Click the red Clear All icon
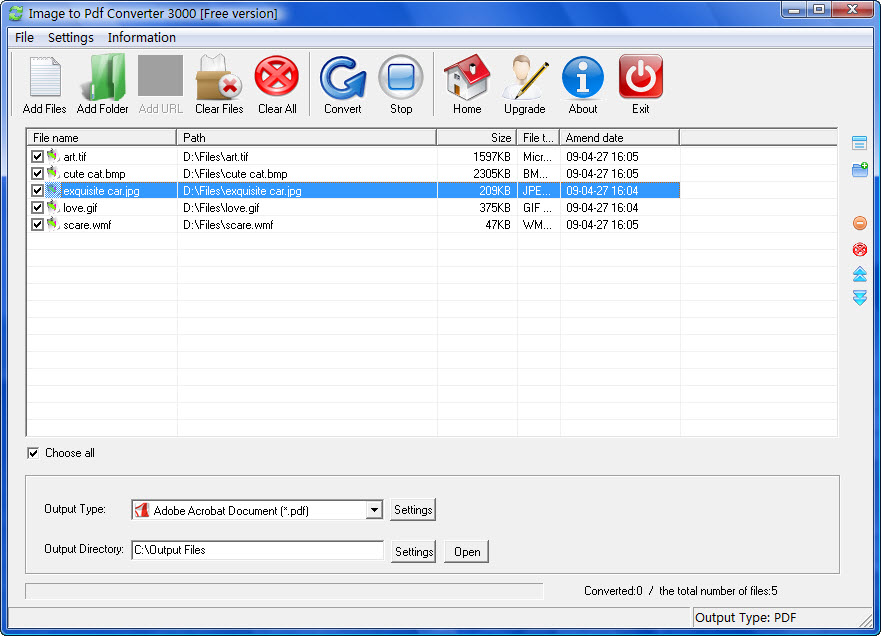 click(277, 78)
